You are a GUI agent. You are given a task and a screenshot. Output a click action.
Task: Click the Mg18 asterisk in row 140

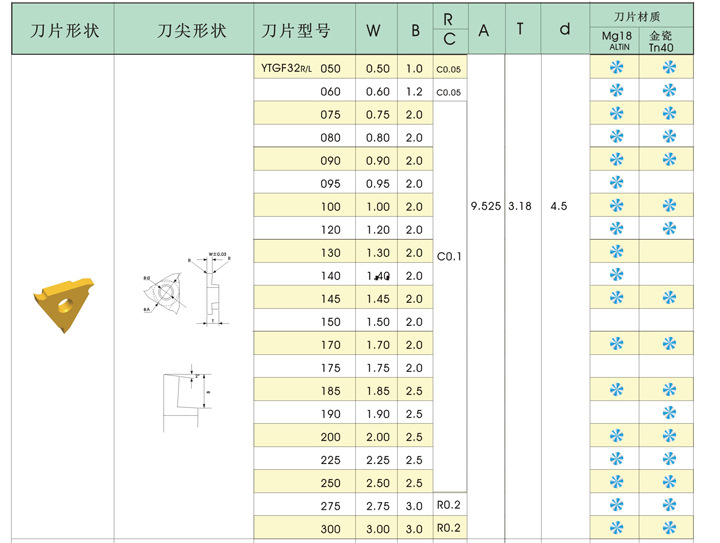[616, 274]
